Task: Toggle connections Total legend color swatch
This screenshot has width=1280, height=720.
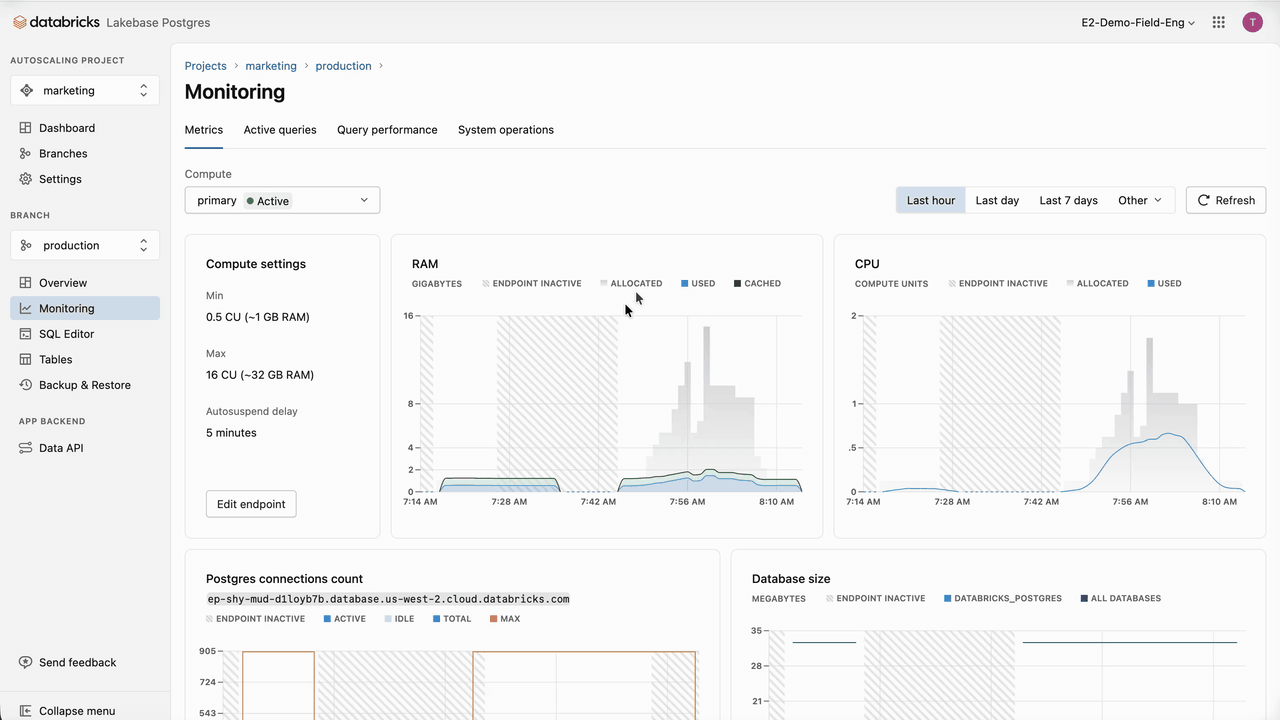Action: coord(437,619)
